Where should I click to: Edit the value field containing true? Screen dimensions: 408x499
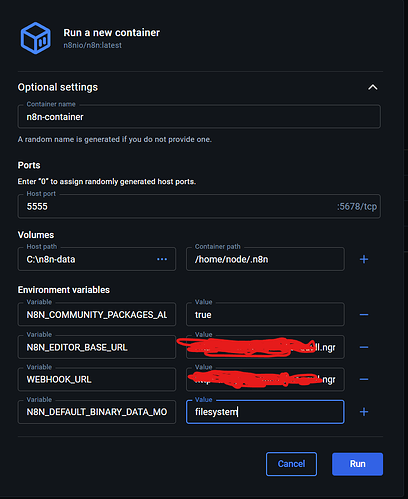pos(265,314)
